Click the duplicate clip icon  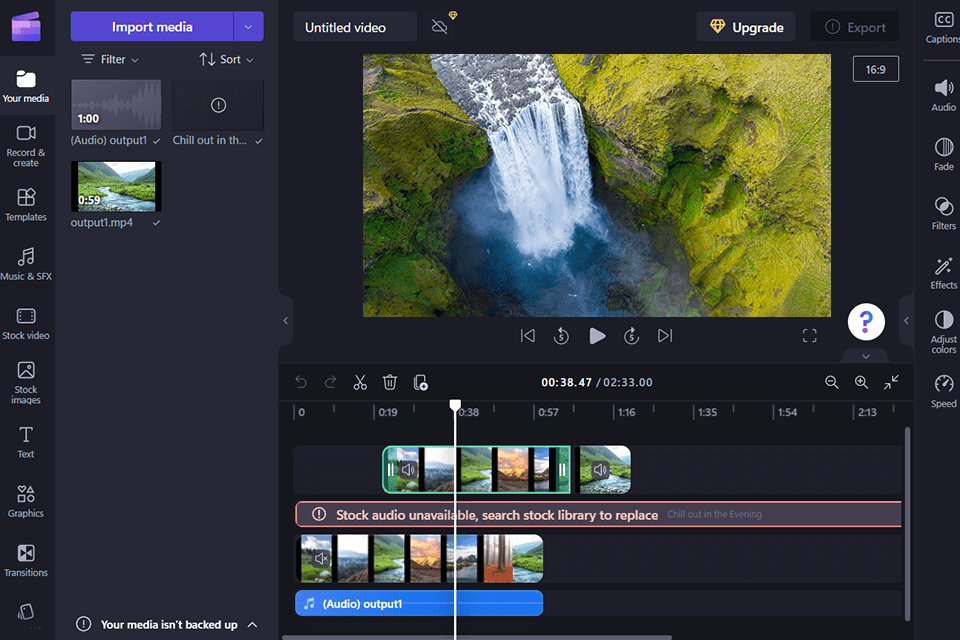421,382
